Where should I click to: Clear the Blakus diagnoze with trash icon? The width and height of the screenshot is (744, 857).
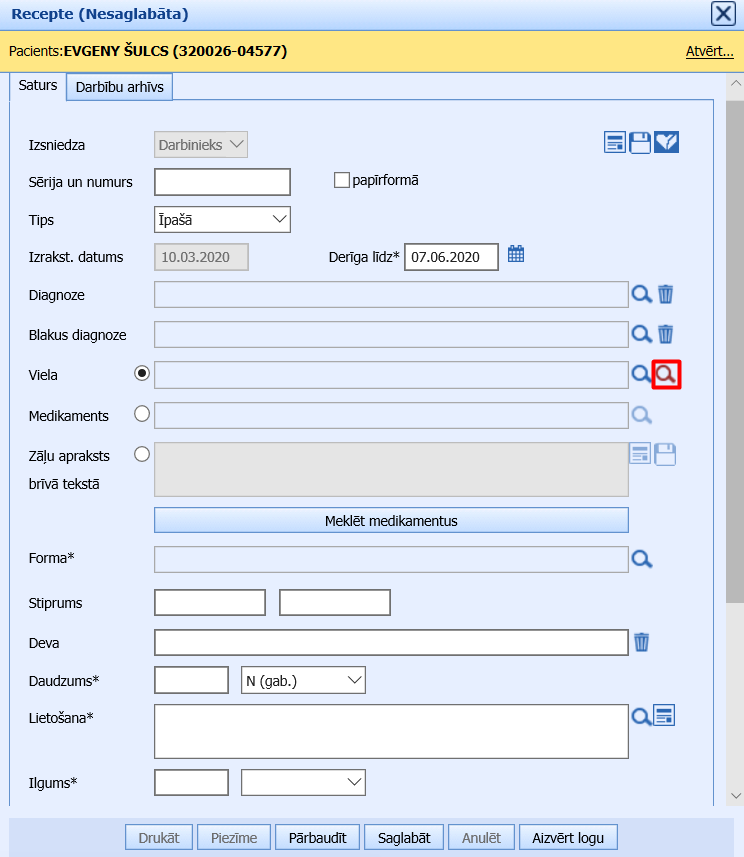666,334
